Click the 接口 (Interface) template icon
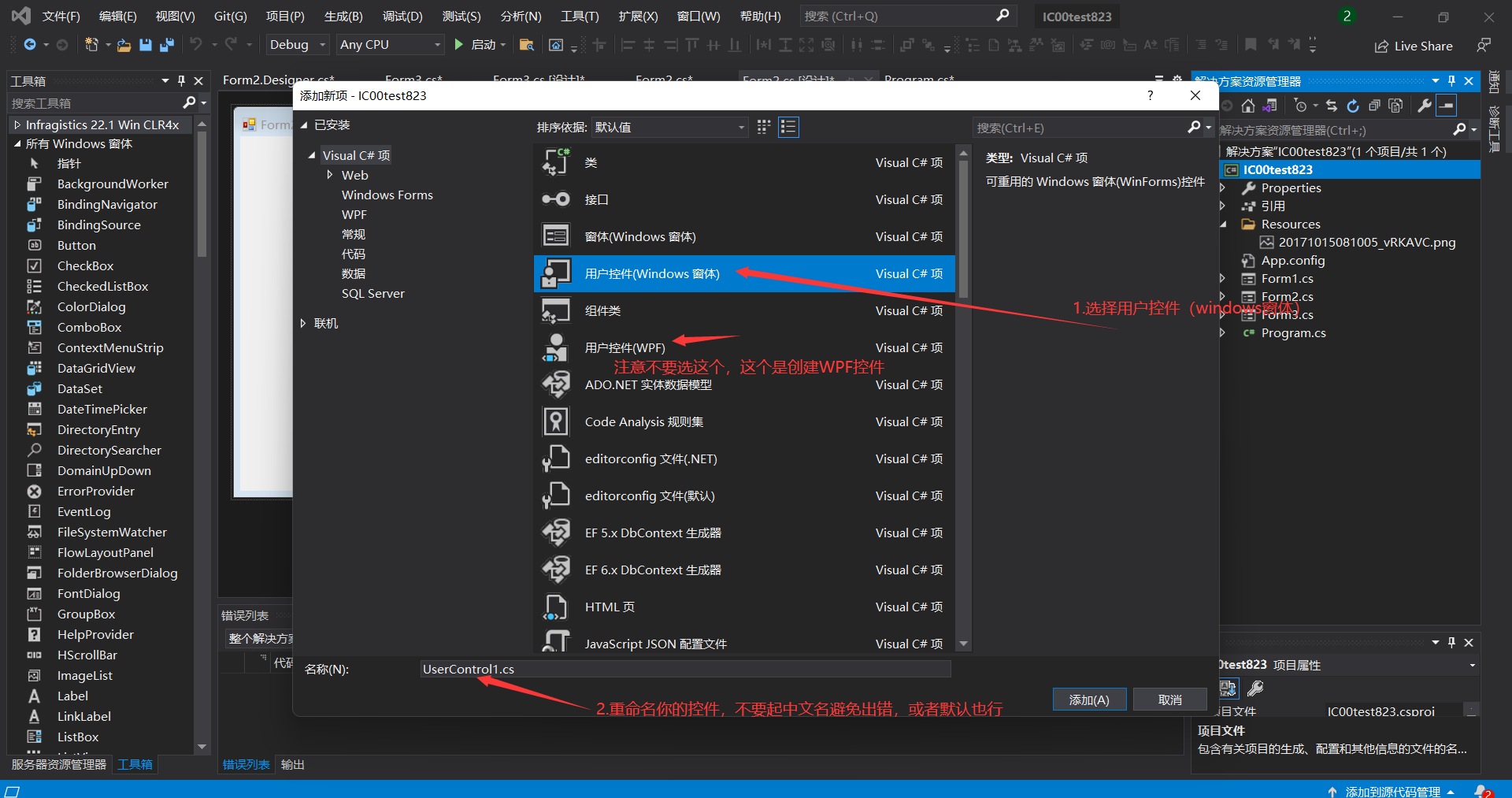 point(556,199)
